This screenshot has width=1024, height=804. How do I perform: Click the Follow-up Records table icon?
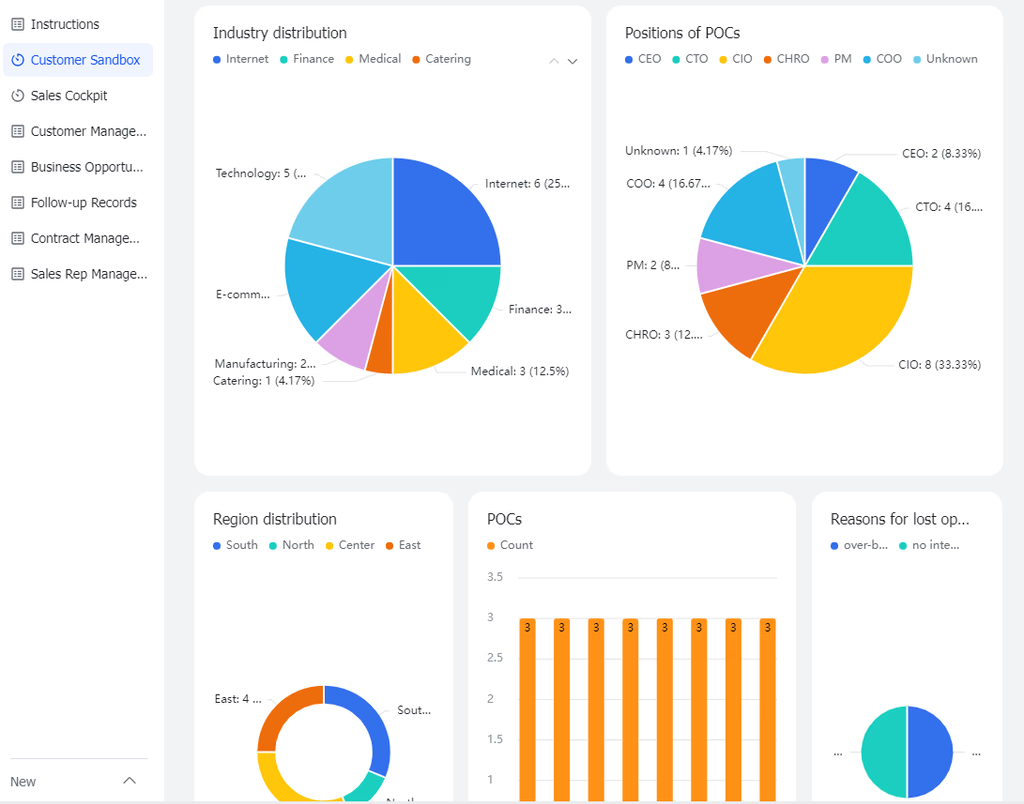pos(18,202)
